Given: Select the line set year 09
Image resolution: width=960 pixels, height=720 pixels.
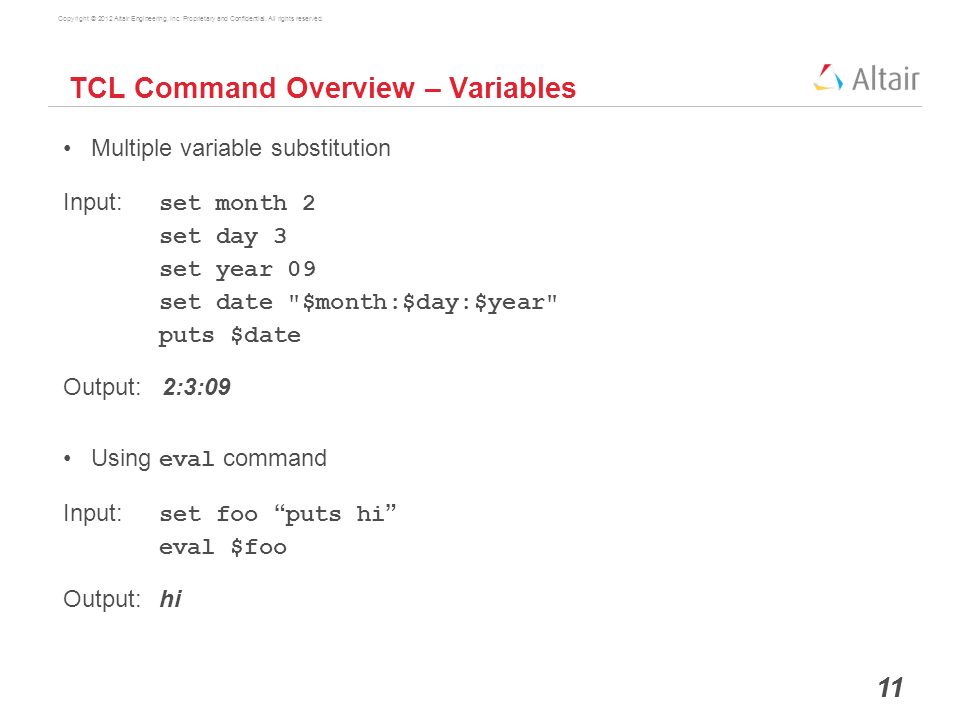Looking at the screenshot, I should [237, 269].
